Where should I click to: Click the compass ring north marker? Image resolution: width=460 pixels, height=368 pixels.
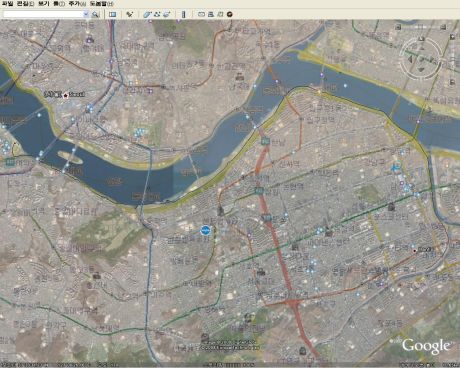[x=421, y=39]
